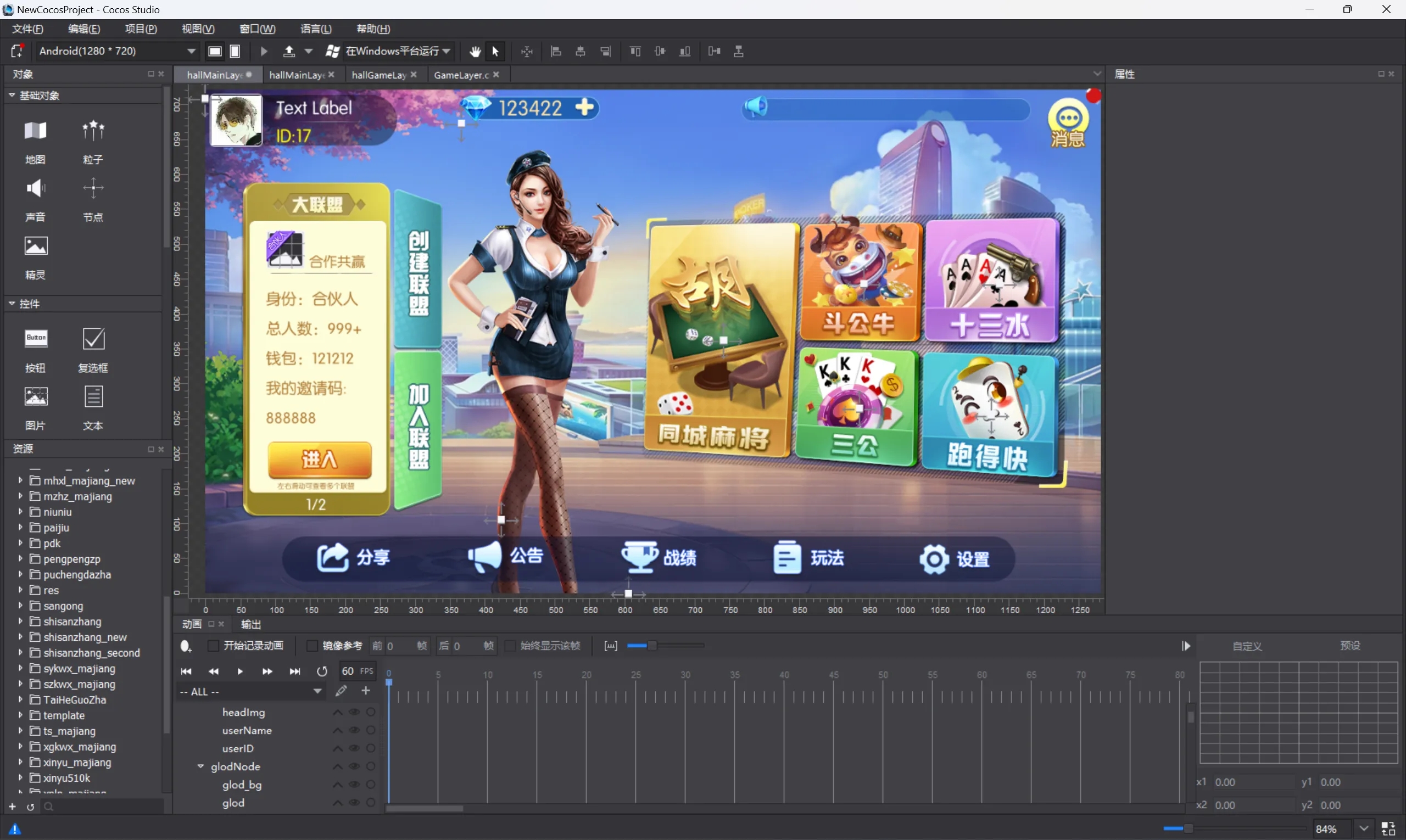Switch to the hallGameLay tab
Viewport: 1406px width, 840px height.
tap(379, 75)
